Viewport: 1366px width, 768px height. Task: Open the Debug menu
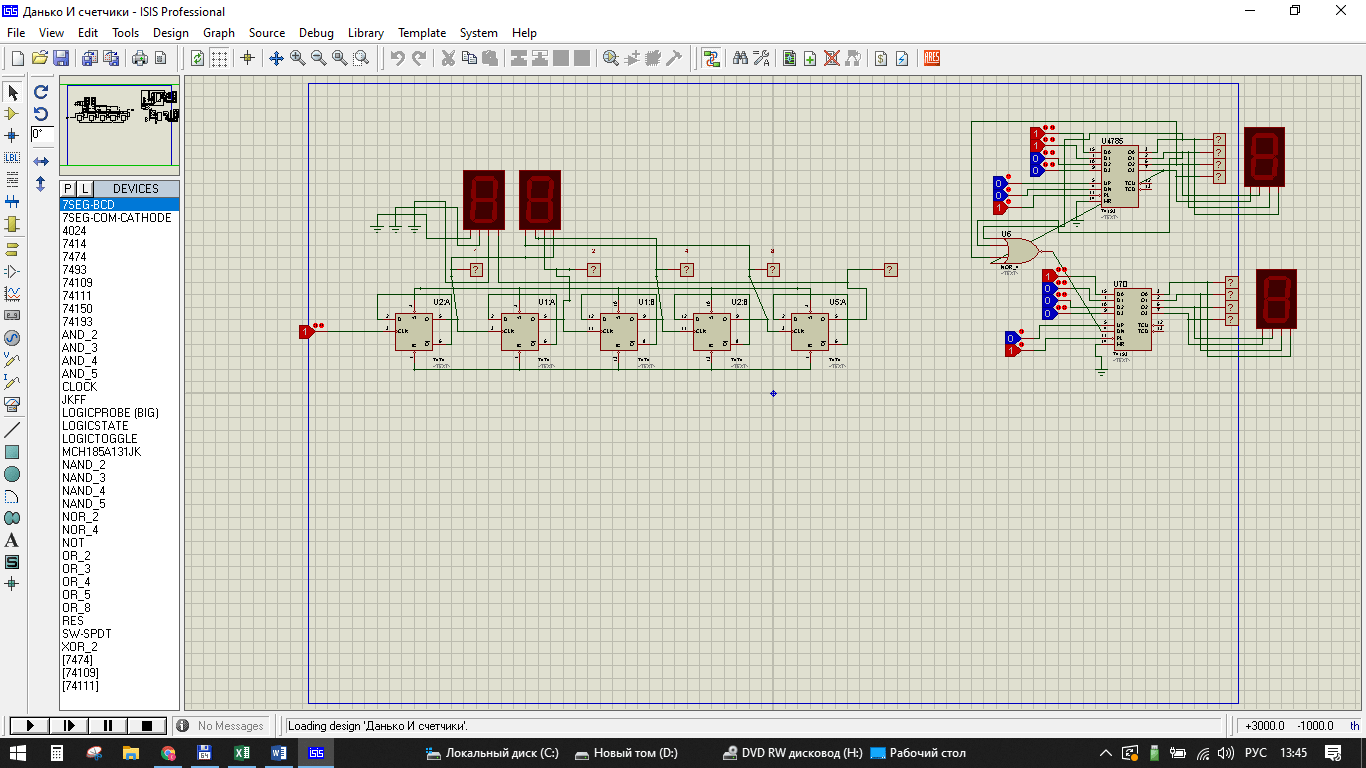pyautogui.click(x=316, y=33)
